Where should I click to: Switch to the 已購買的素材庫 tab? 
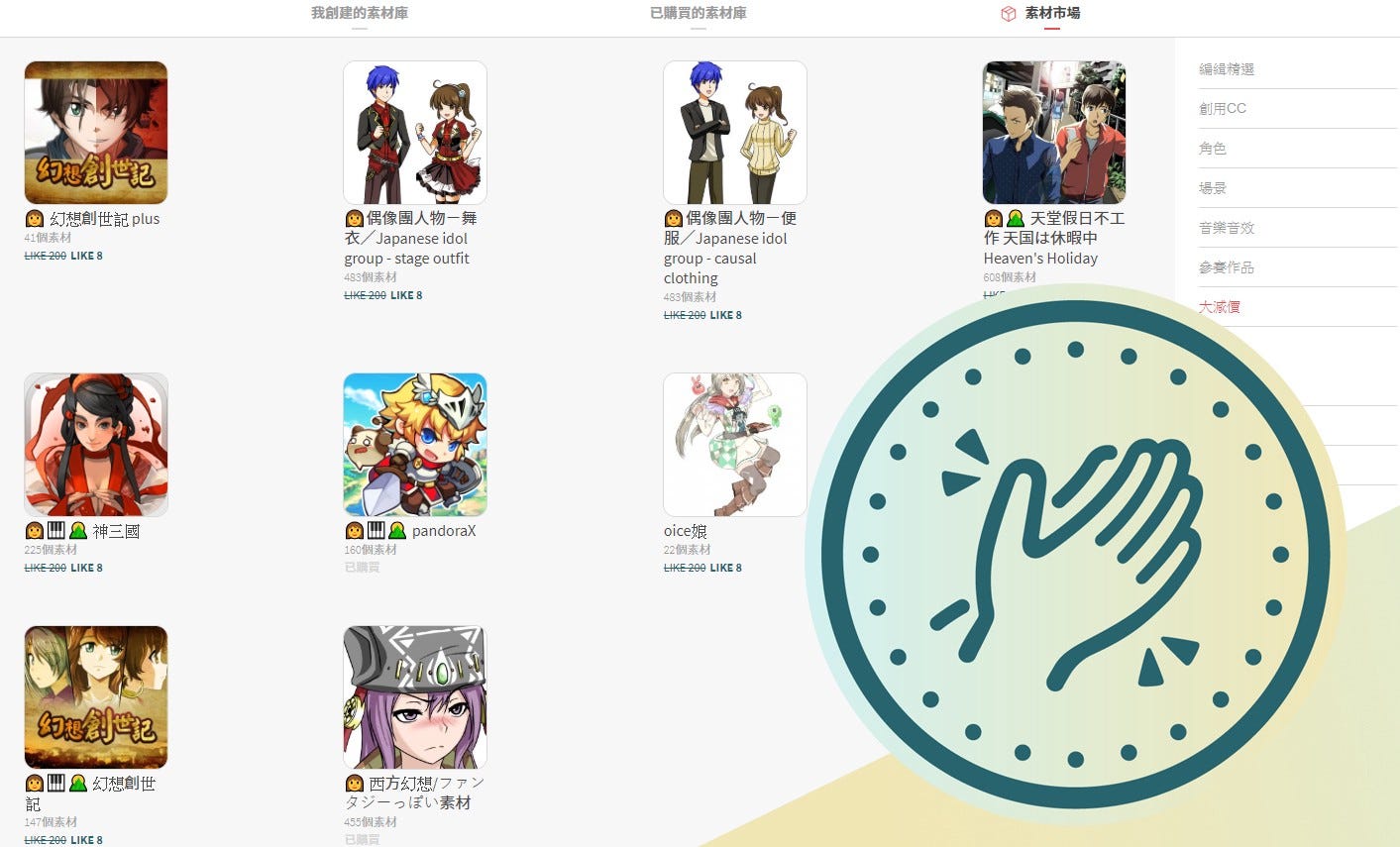click(699, 13)
